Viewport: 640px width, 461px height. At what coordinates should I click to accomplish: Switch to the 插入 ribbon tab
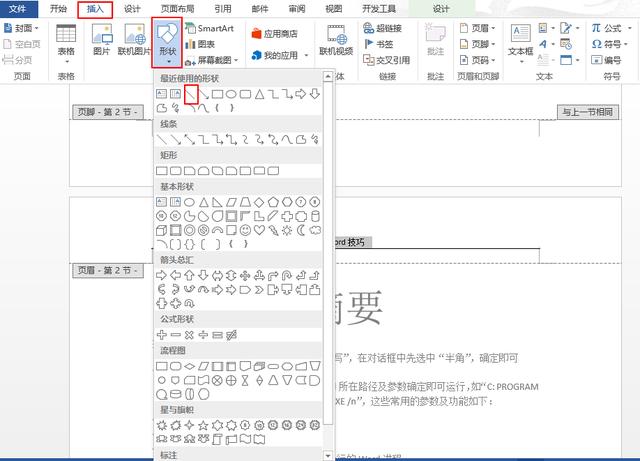click(95, 9)
